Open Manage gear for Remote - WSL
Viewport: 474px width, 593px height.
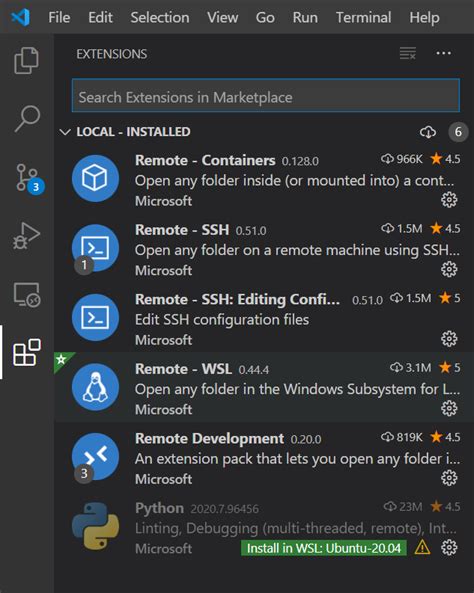click(449, 408)
